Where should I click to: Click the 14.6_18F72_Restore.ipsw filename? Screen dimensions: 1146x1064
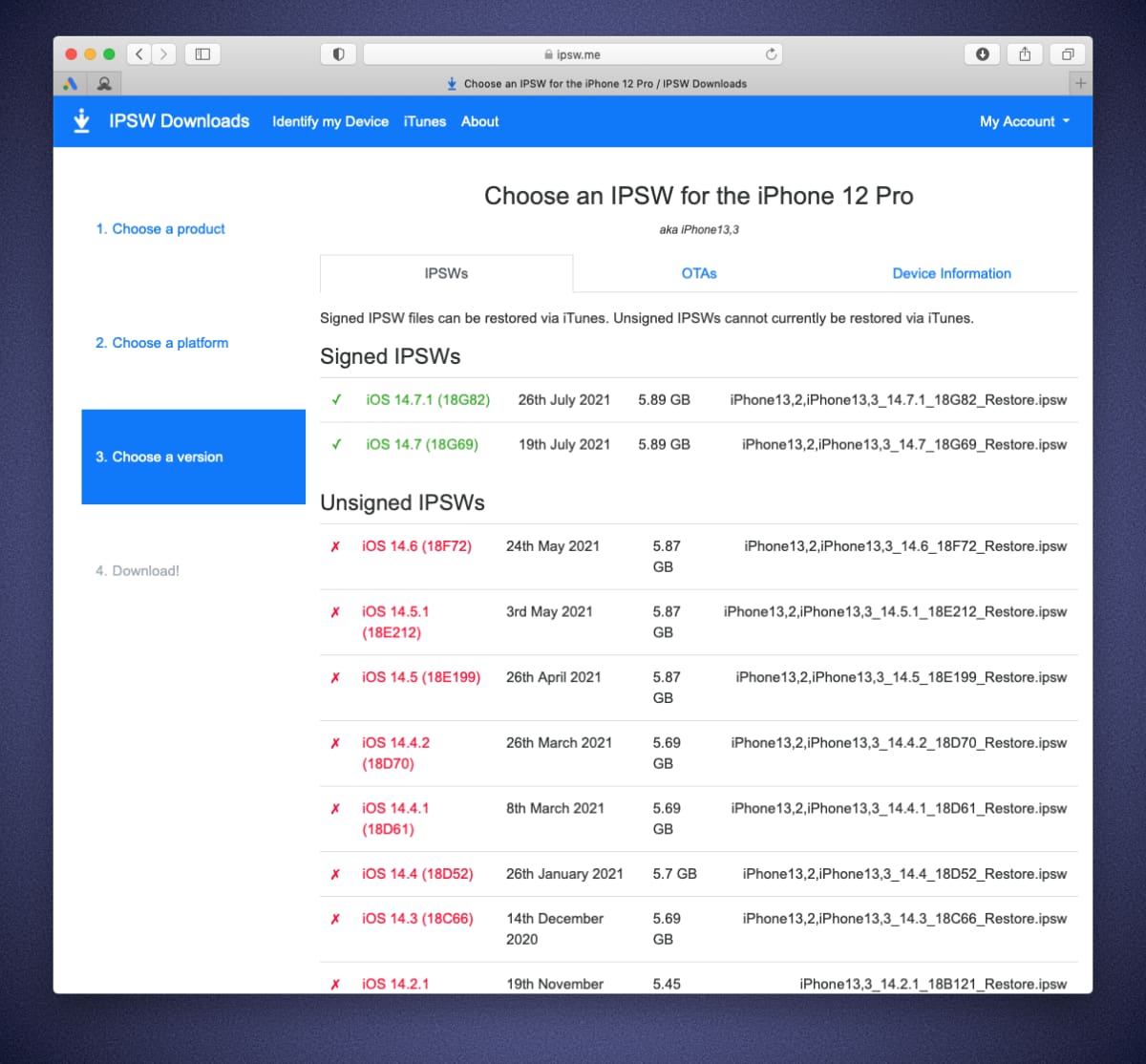(x=905, y=546)
